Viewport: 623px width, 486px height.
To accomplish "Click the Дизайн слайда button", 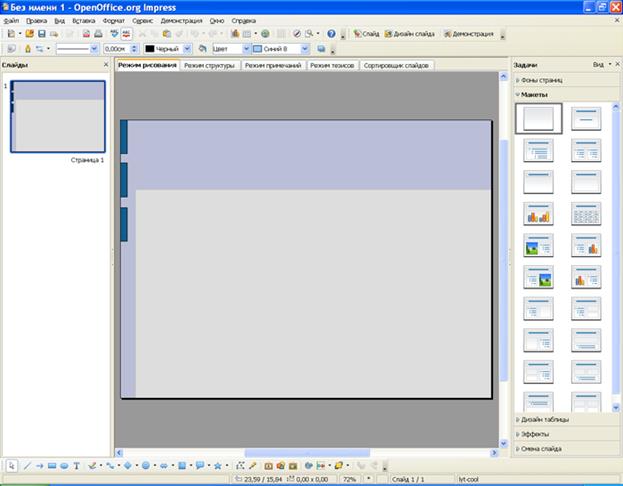I will click(409, 34).
